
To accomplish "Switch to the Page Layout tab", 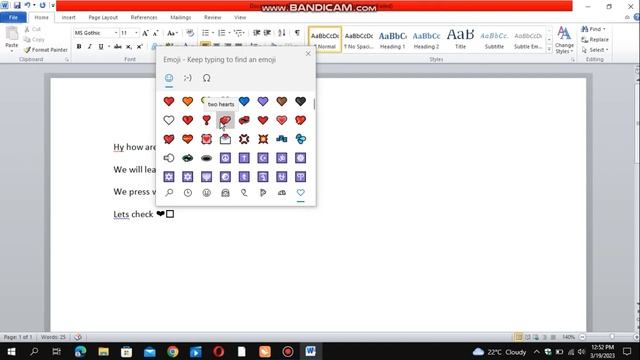I will tap(103, 18).
